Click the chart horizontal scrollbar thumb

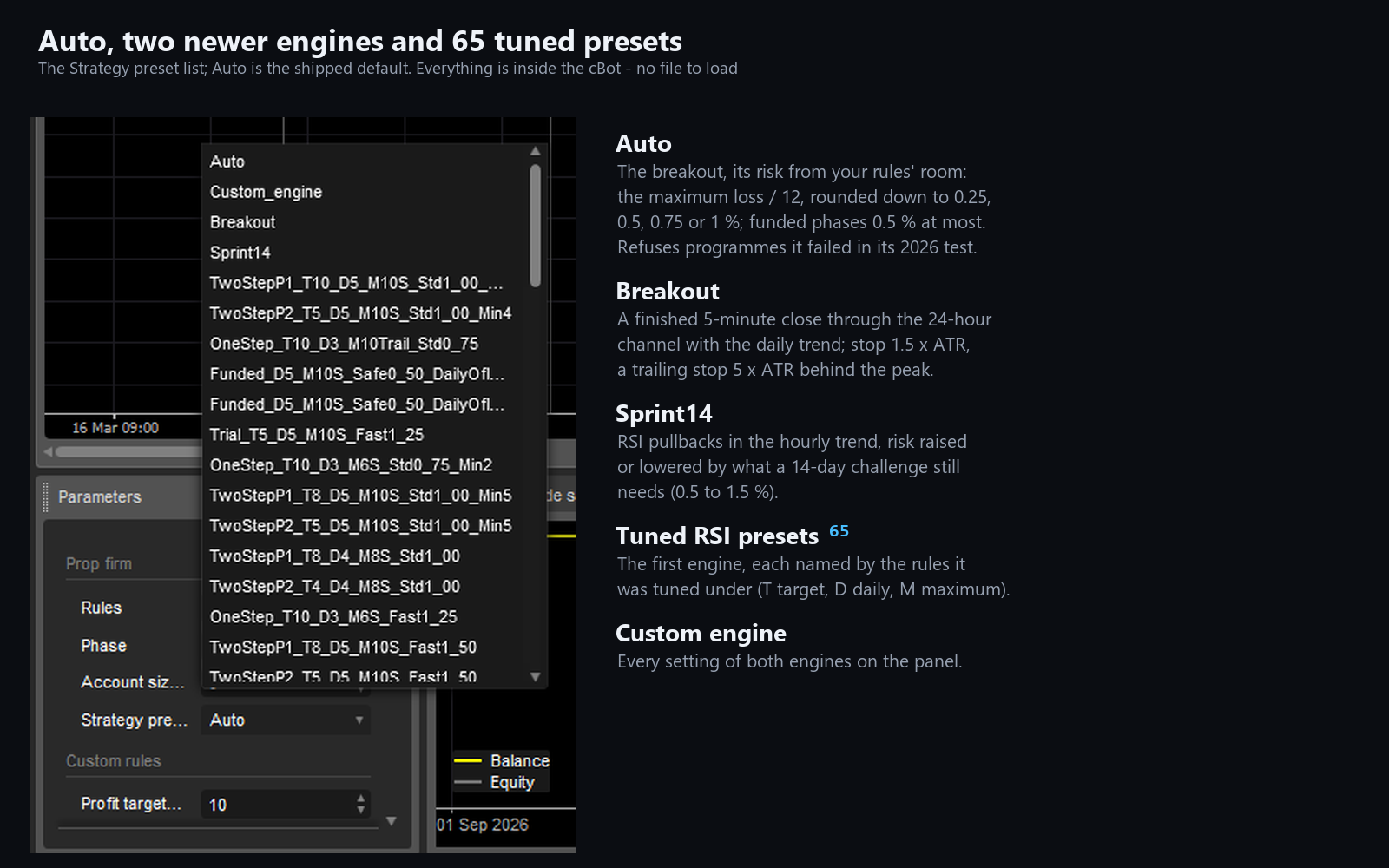[128, 451]
